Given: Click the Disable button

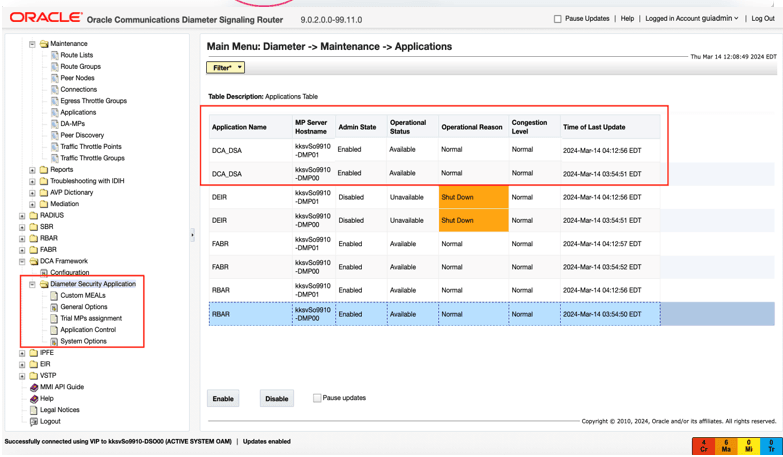Looking at the screenshot, I should pos(277,399).
